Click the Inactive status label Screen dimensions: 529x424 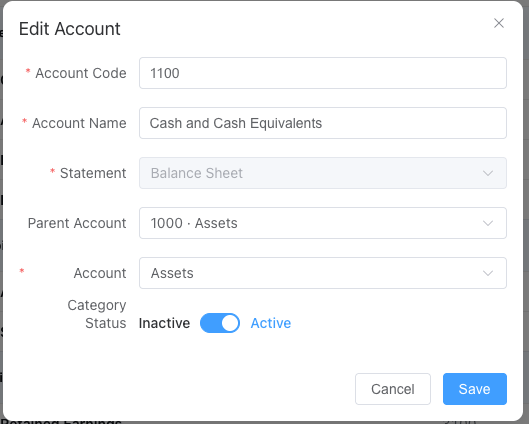click(164, 323)
